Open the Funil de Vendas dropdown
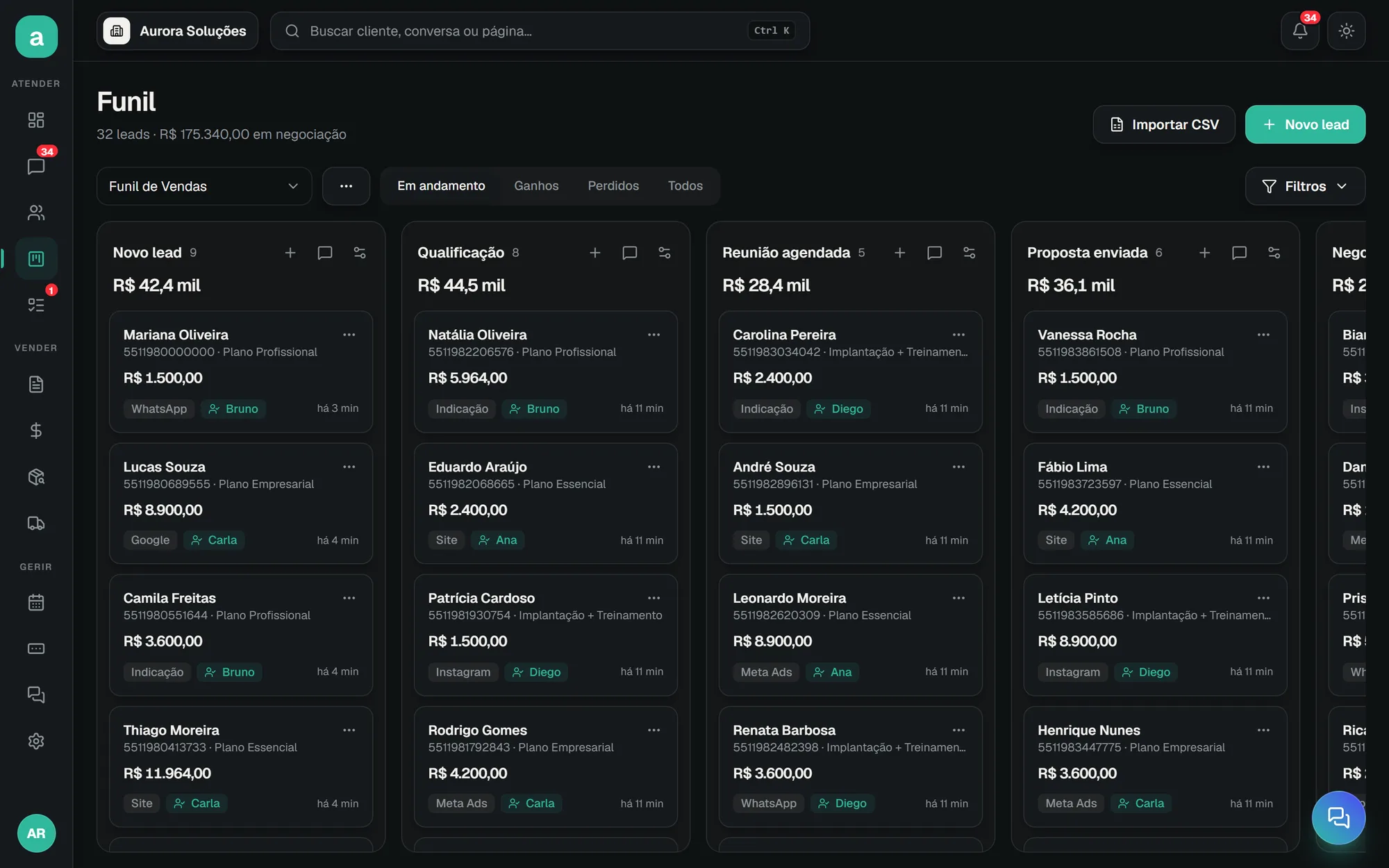This screenshot has height=868, width=1389. (x=204, y=186)
